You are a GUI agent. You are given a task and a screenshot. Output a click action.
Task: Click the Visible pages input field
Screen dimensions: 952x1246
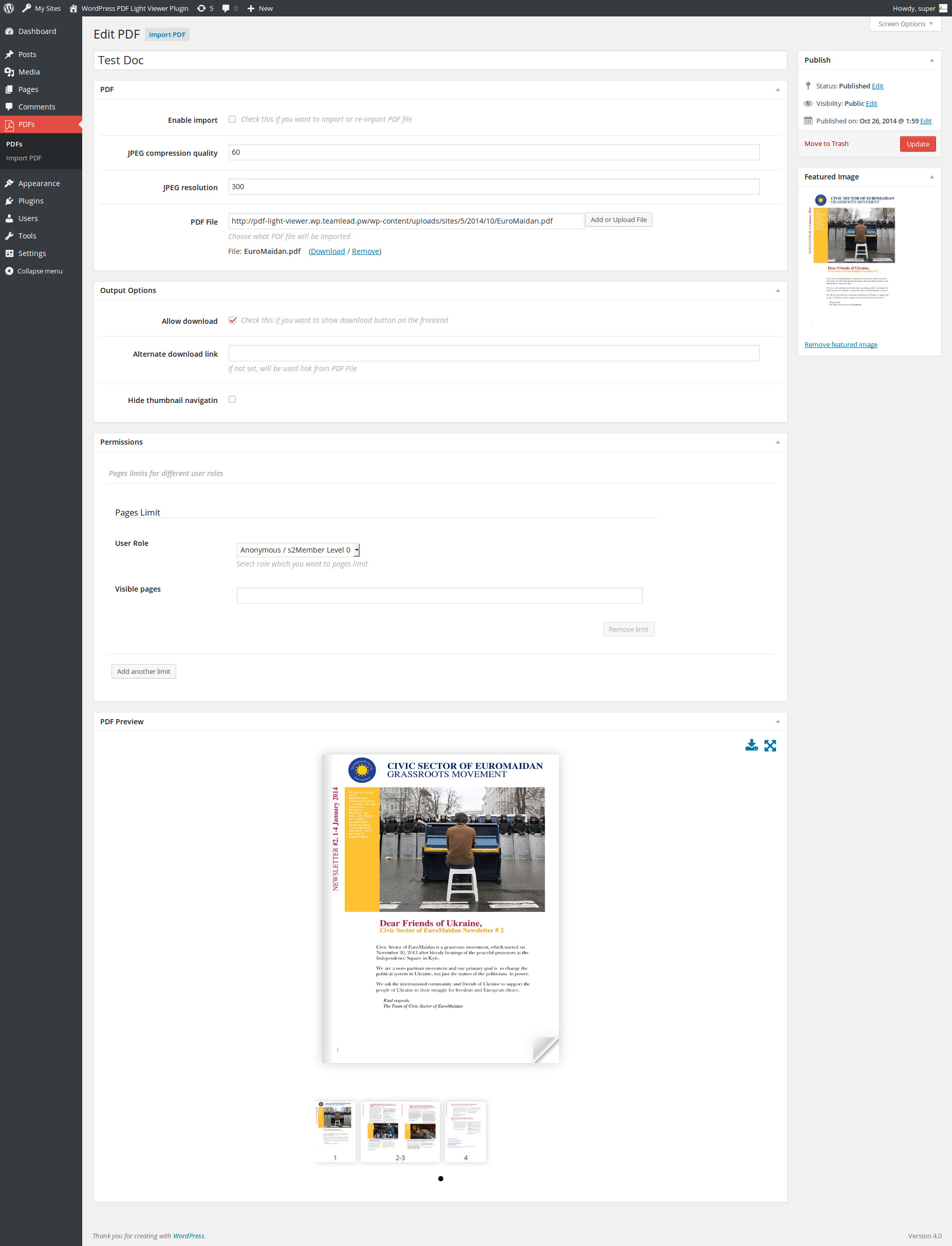pos(439,596)
